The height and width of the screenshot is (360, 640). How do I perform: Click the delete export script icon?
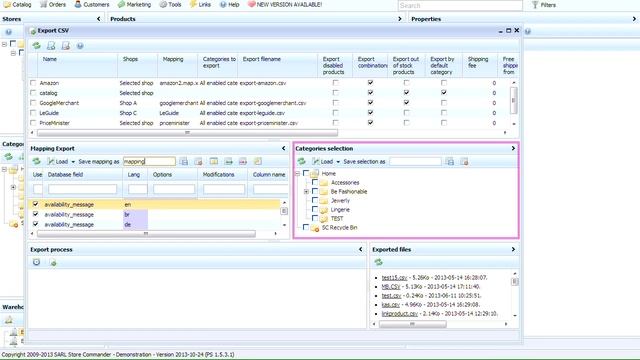(x=66, y=46)
